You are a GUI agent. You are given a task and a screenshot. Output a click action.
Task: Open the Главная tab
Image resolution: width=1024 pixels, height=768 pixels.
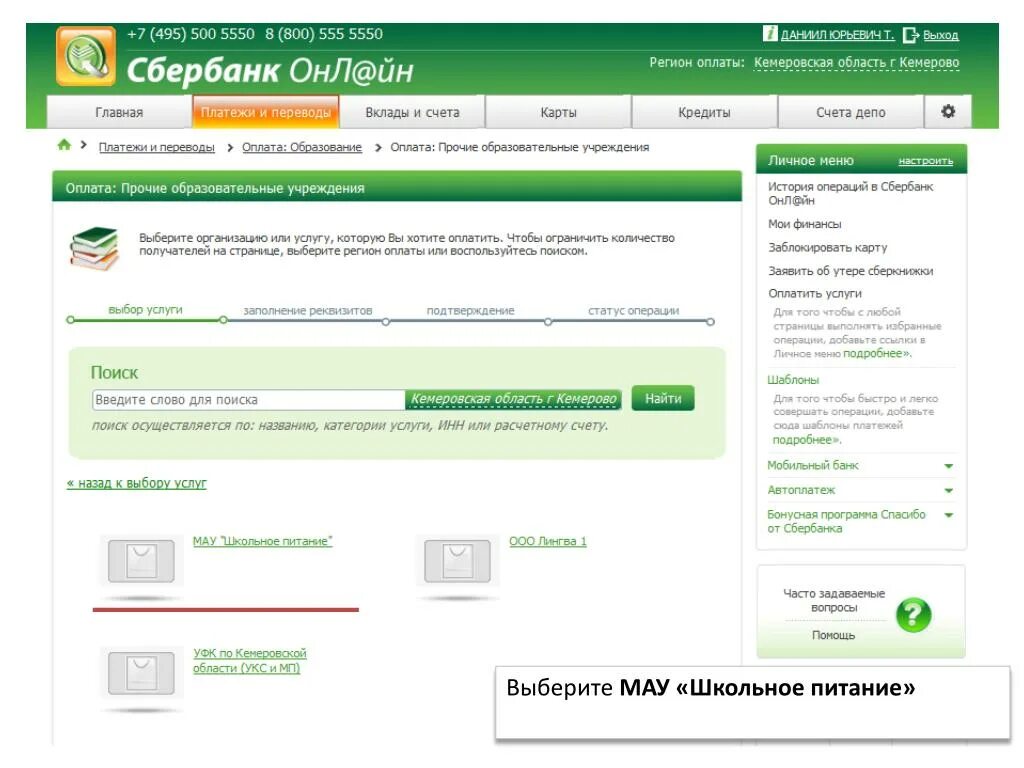coord(119,112)
